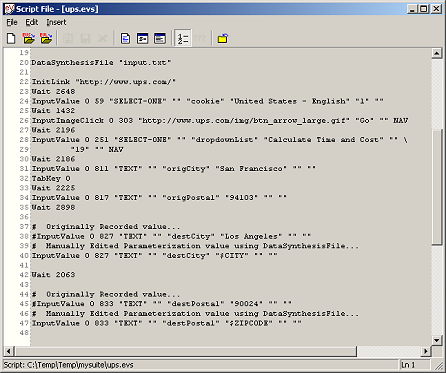Click the InputValue "origPostal" 94103 line
The width and height of the screenshot is (446, 373).
tap(159, 198)
